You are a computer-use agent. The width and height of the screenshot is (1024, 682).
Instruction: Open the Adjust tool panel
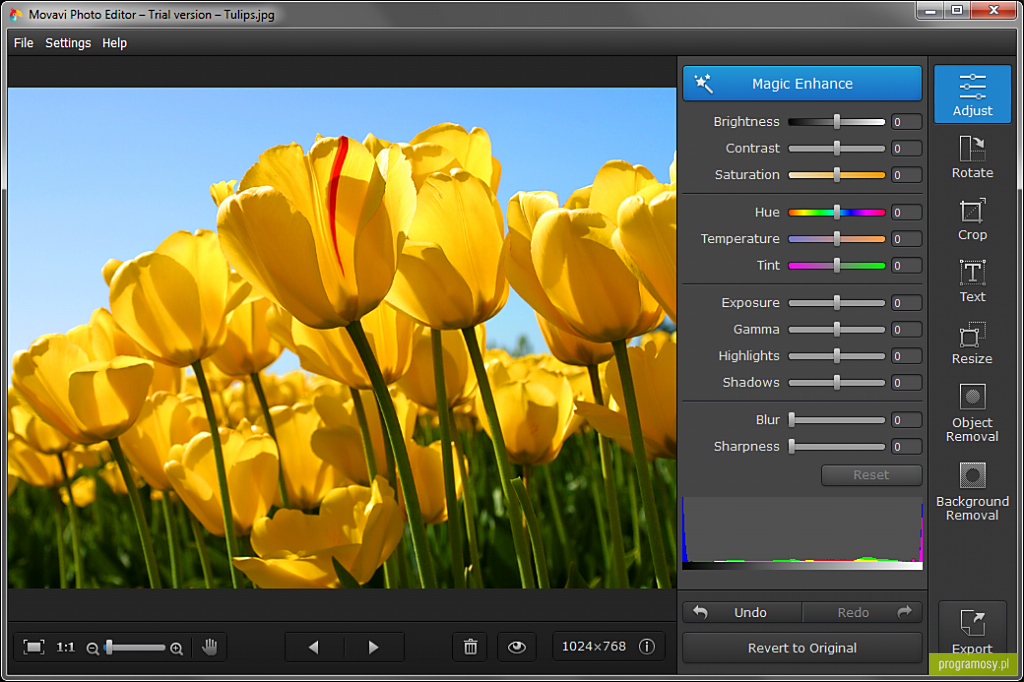pyautogui.click(x=972, y=94)
